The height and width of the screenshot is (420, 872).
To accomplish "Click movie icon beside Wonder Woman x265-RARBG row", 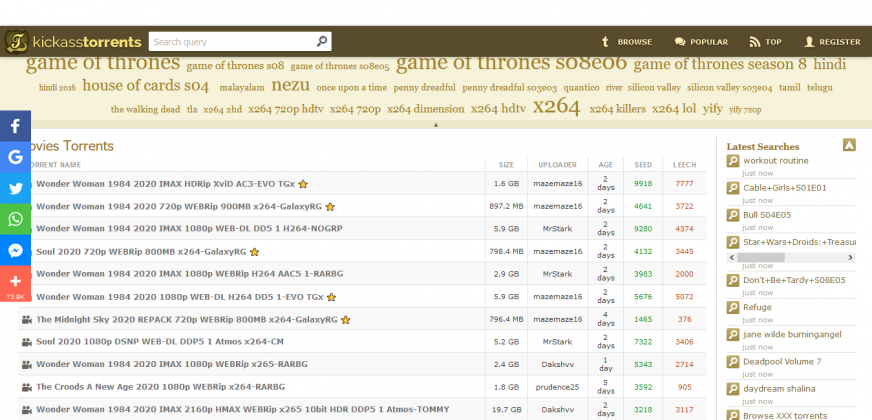I will pyautogui.click(x=26, y=364).
